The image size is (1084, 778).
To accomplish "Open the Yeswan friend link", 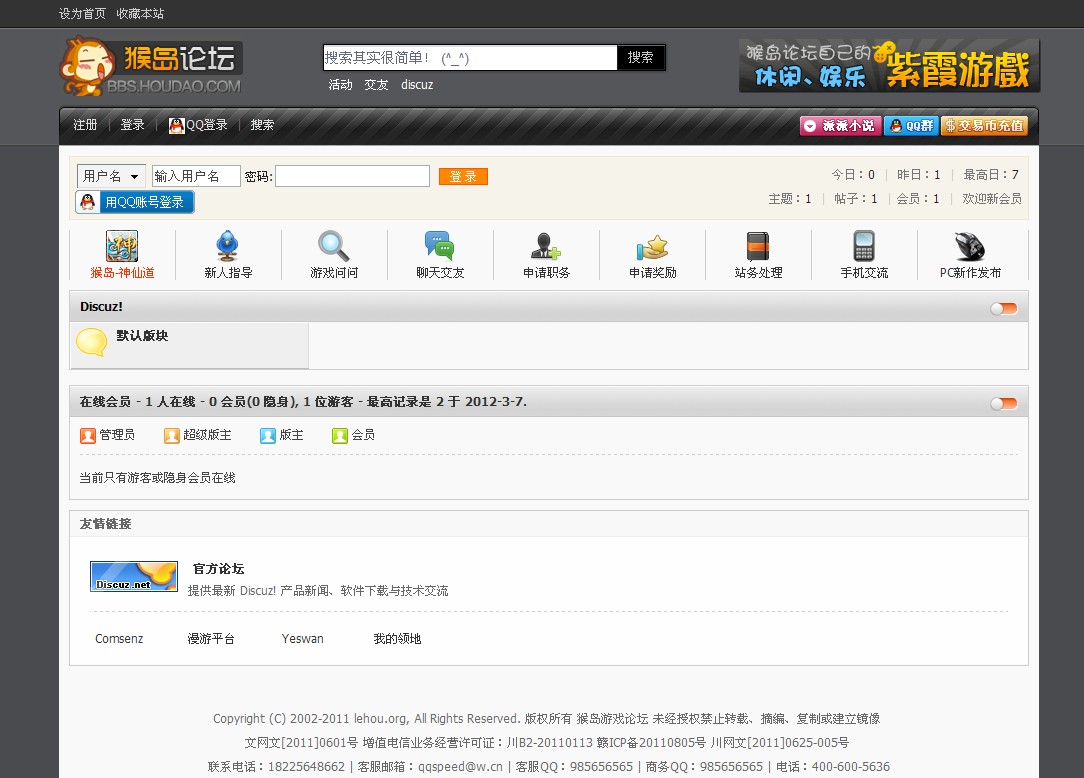I will coord(302,638).
